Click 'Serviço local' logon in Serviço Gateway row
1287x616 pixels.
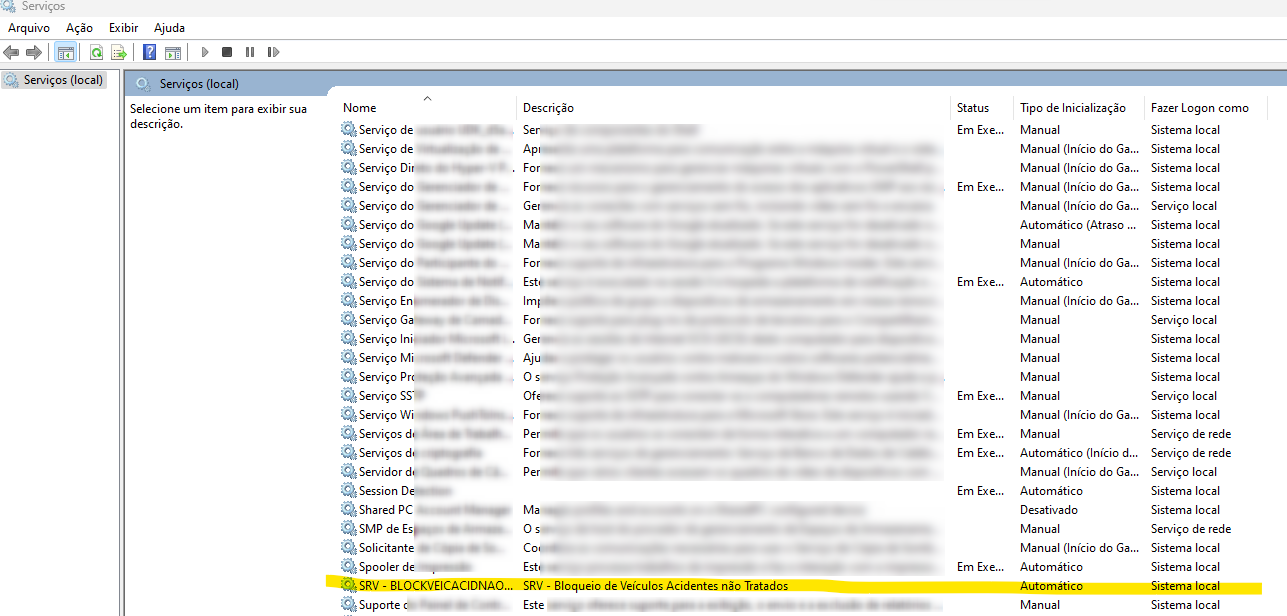[x=1184, y=320]
